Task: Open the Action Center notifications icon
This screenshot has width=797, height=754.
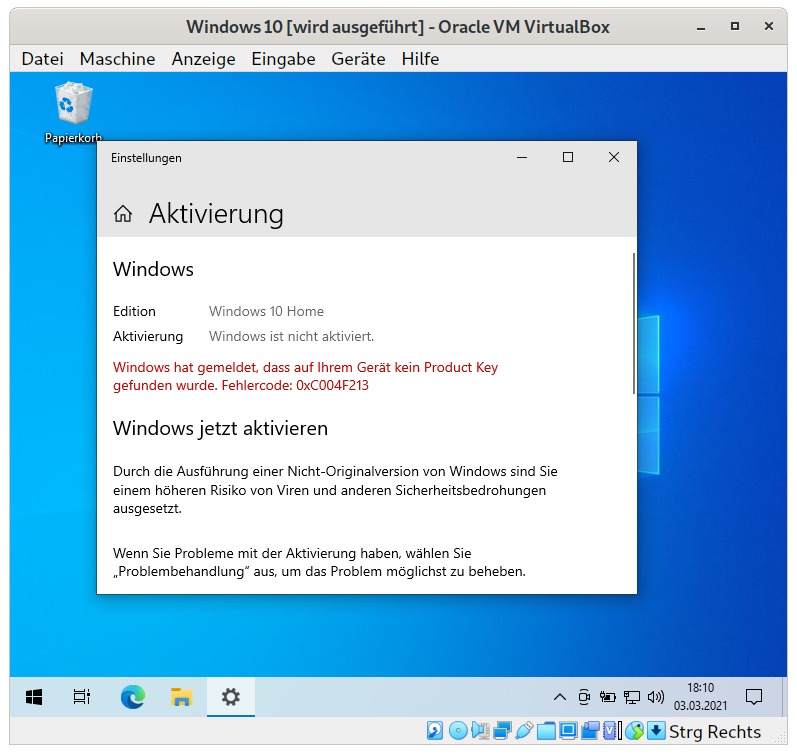Action: pyautogui.click(x=754, y=697)
